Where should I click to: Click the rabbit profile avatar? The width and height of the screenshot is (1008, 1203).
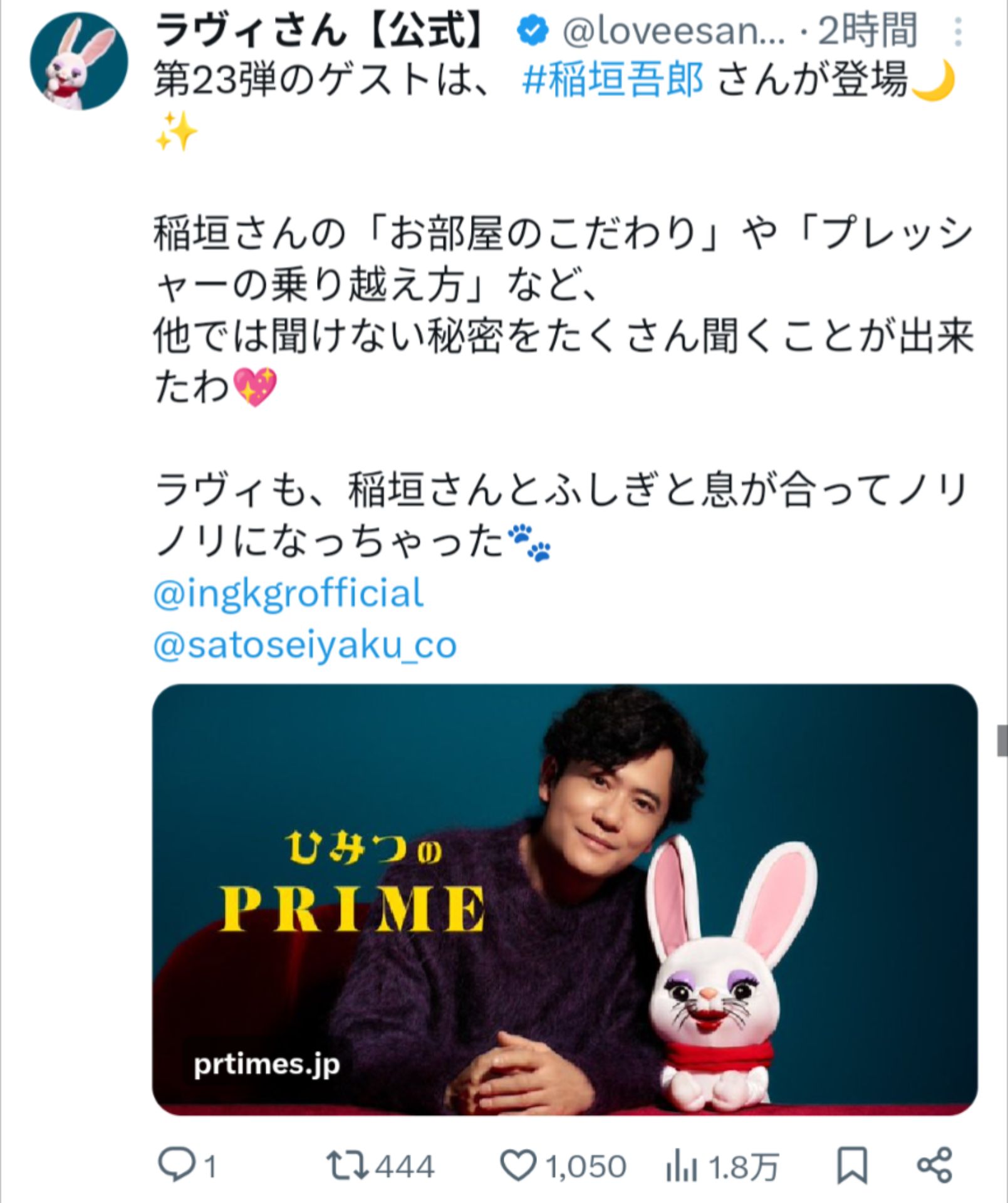(x=79, y=61)
